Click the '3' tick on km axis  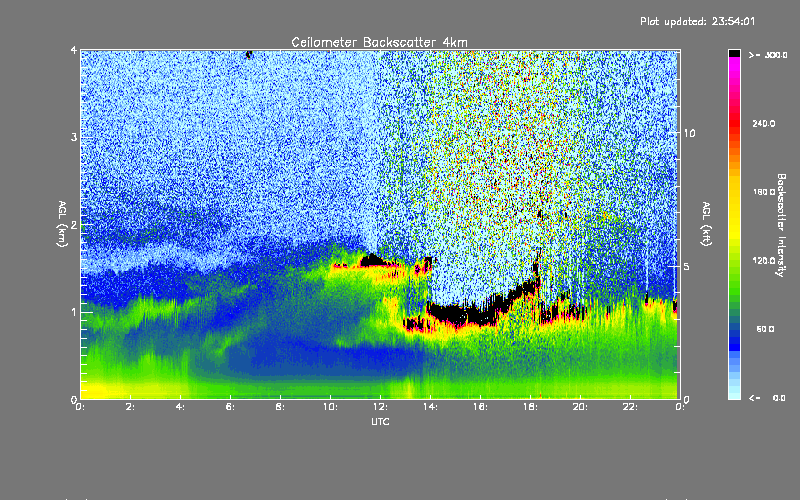click(x=74, y=137)
